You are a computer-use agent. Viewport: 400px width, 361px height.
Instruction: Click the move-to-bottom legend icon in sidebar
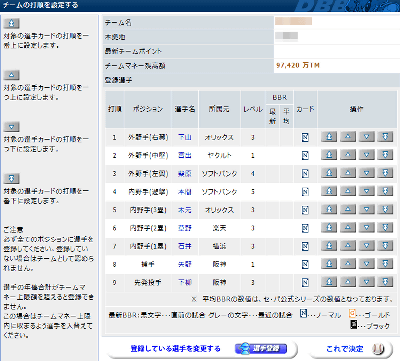(x=12, y=179)
